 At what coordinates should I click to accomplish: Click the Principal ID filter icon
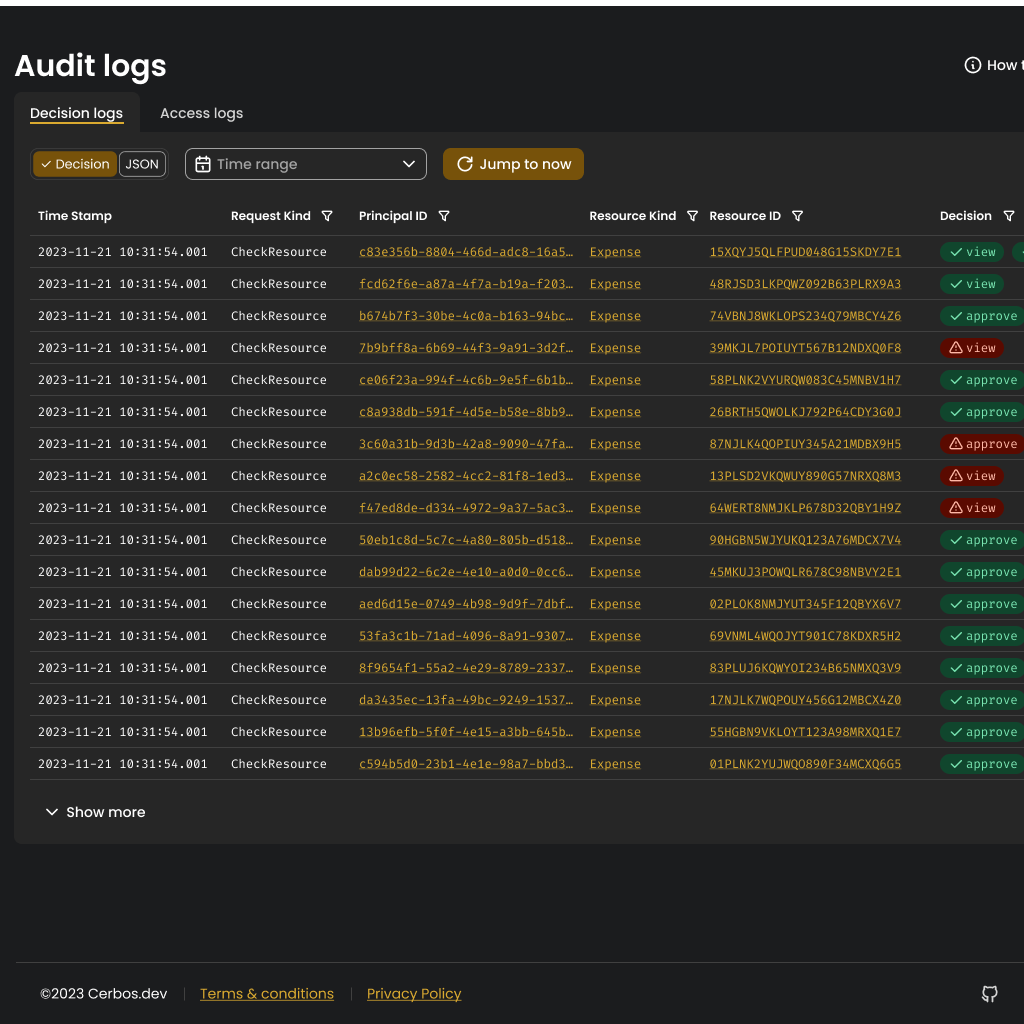444,216
